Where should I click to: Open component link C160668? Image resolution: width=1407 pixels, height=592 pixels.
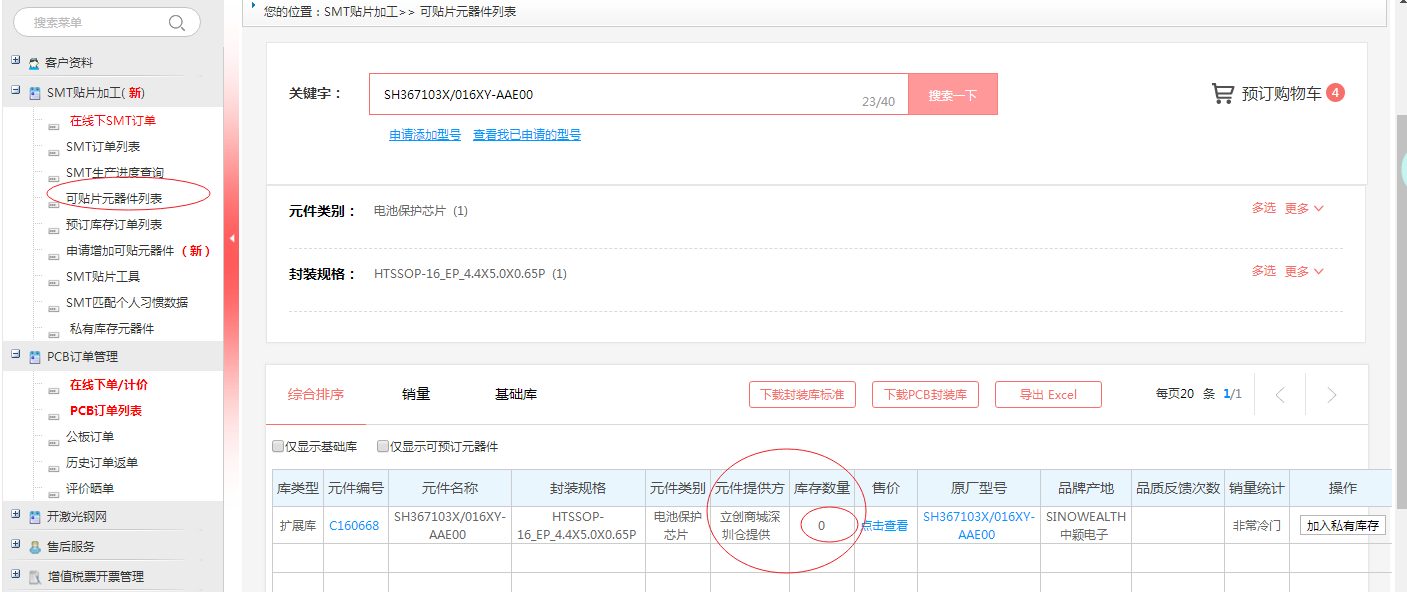tap(354, 525)
